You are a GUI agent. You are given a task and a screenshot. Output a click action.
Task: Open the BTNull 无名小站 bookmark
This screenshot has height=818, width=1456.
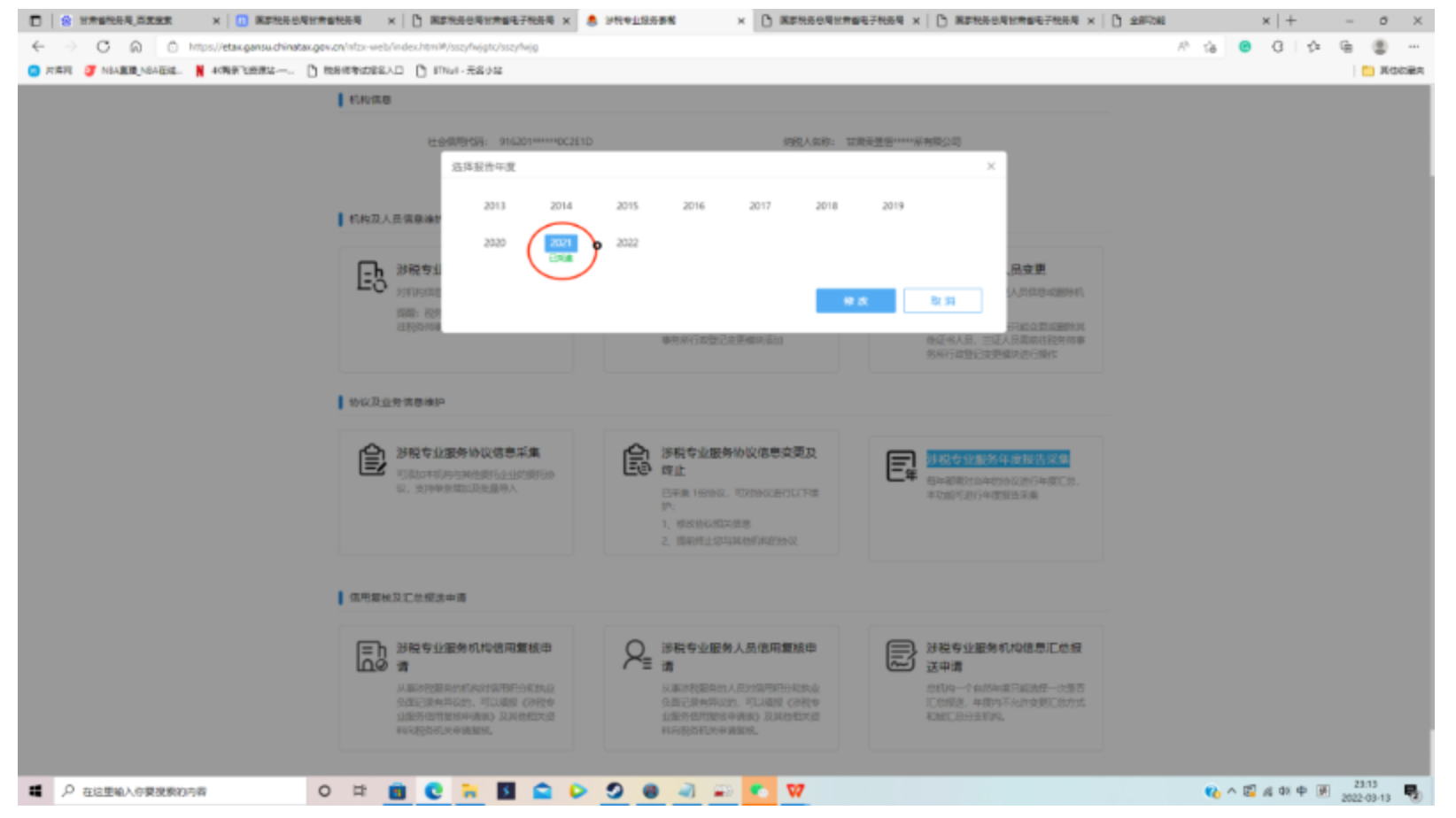click(459, 71)
